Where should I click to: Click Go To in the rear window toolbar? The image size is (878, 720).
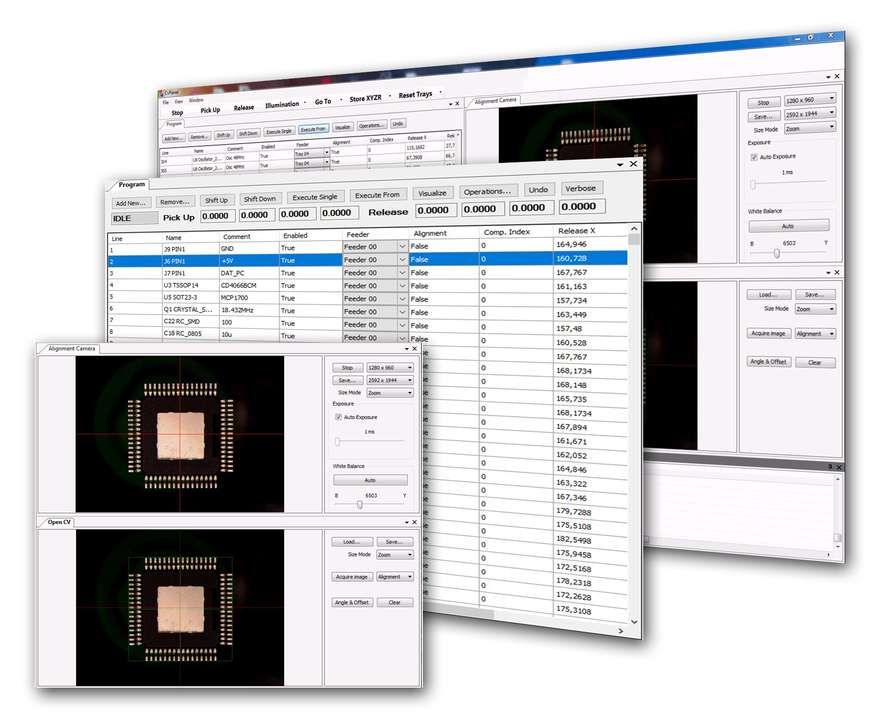tap(323, 101)
